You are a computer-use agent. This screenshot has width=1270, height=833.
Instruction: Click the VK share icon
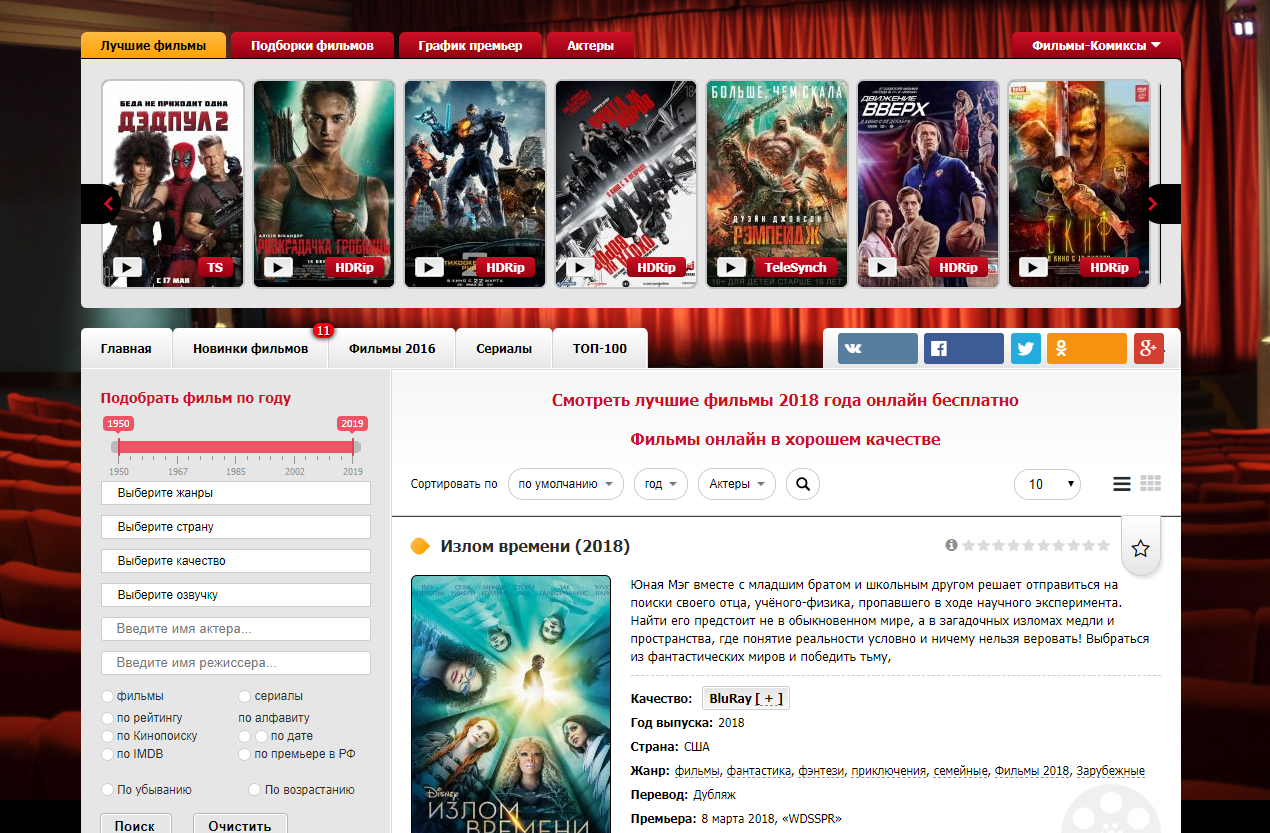(x=877, y=348)
